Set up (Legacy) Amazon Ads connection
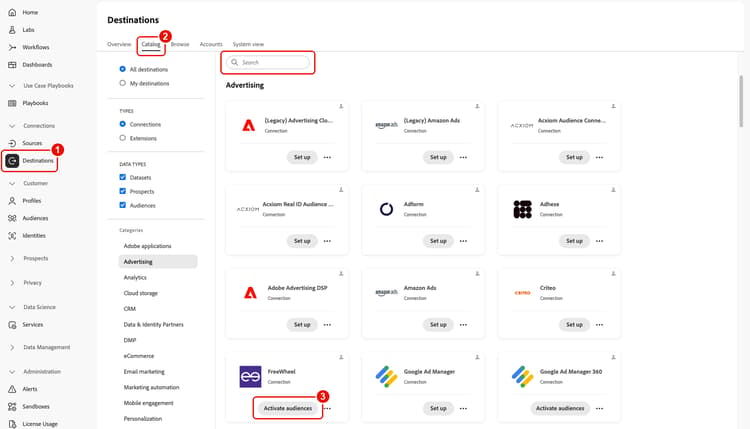The width and height of the screenshot is (750, 429). [438, 157]
